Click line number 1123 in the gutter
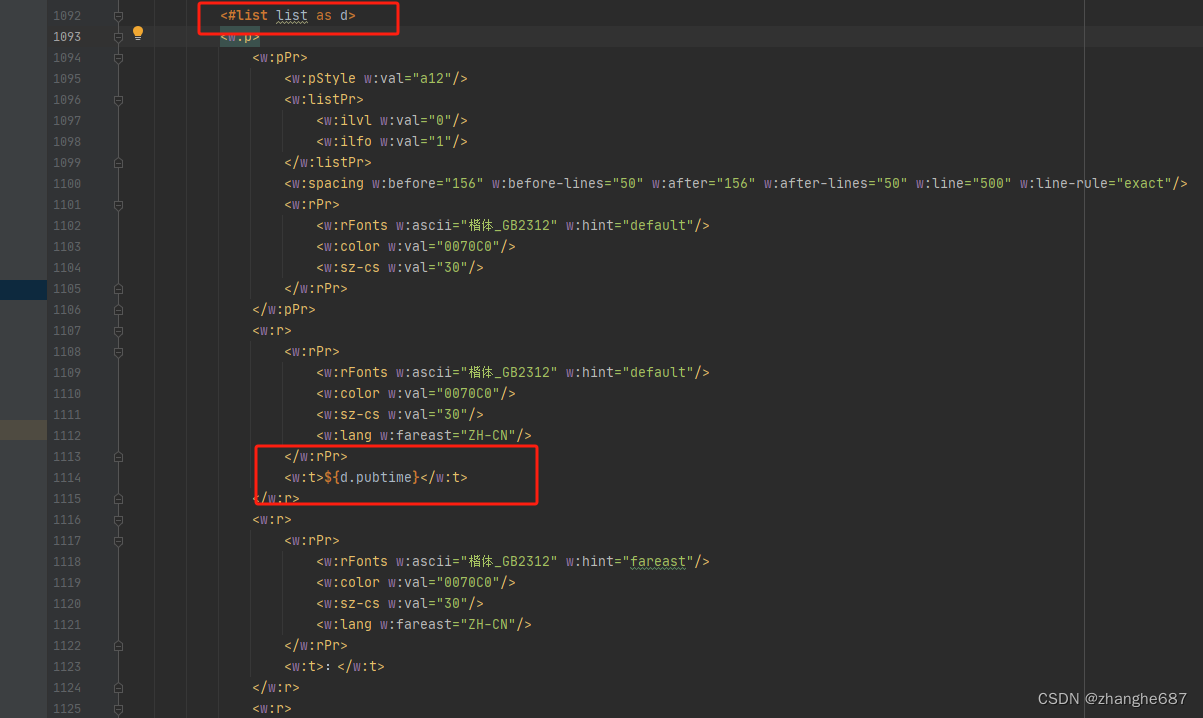The width and height of the screenshot is (1203, 718). (67, 667)
